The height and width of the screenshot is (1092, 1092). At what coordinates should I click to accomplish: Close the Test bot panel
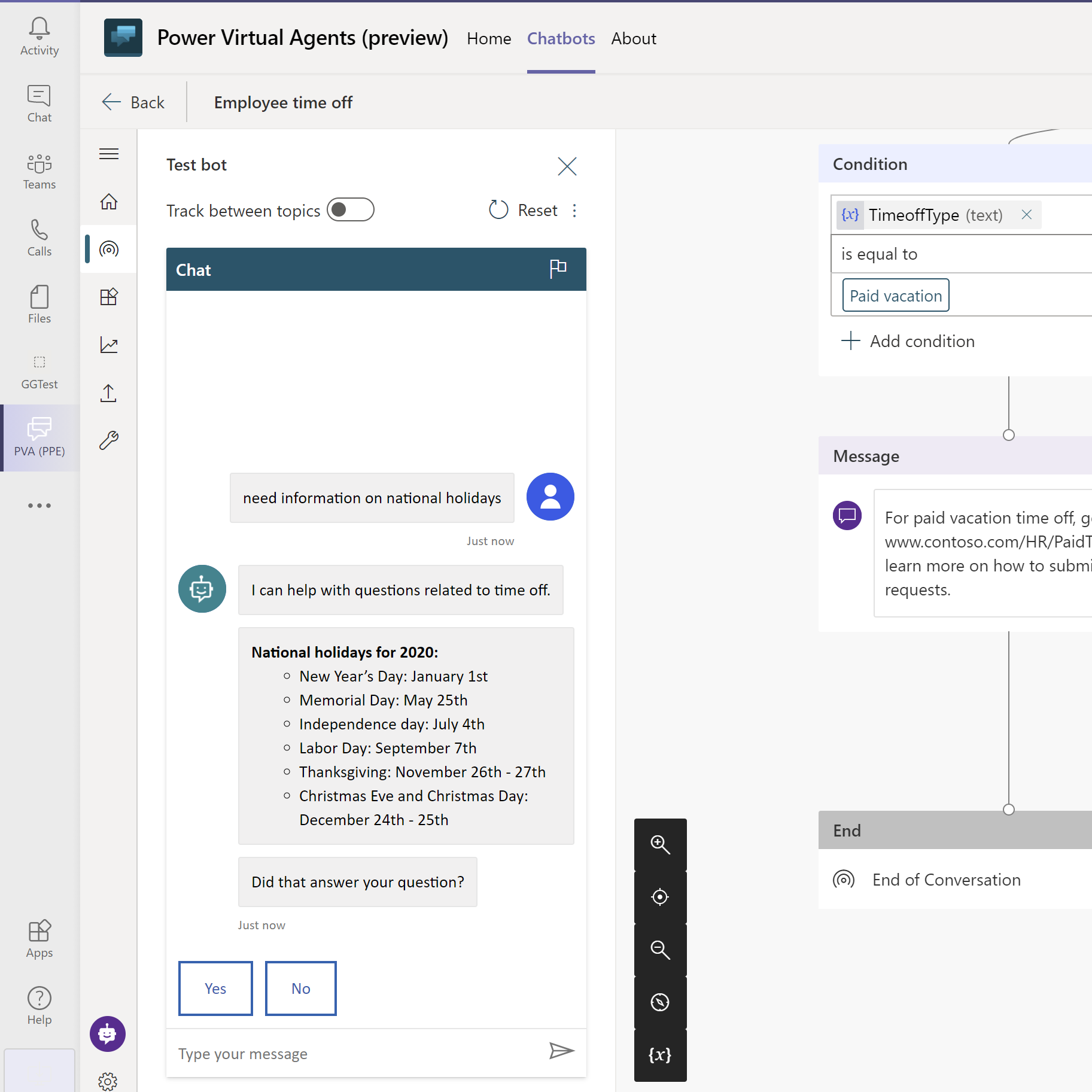(567, 166)
